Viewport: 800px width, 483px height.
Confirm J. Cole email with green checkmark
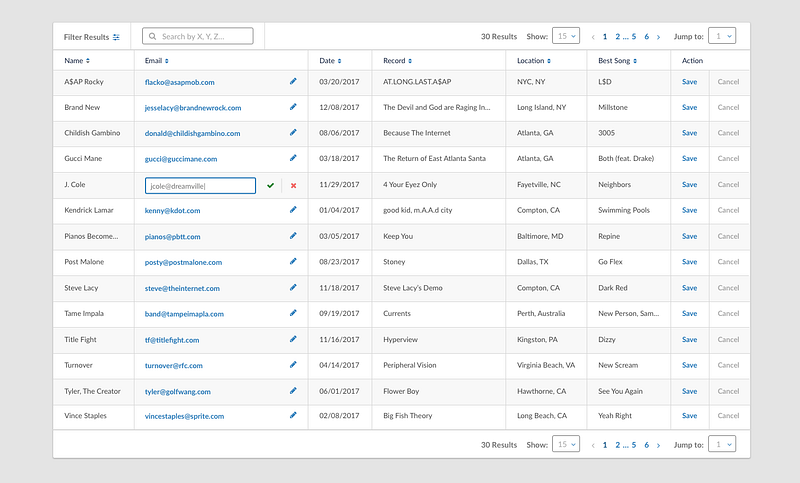[x=270, y=186]
